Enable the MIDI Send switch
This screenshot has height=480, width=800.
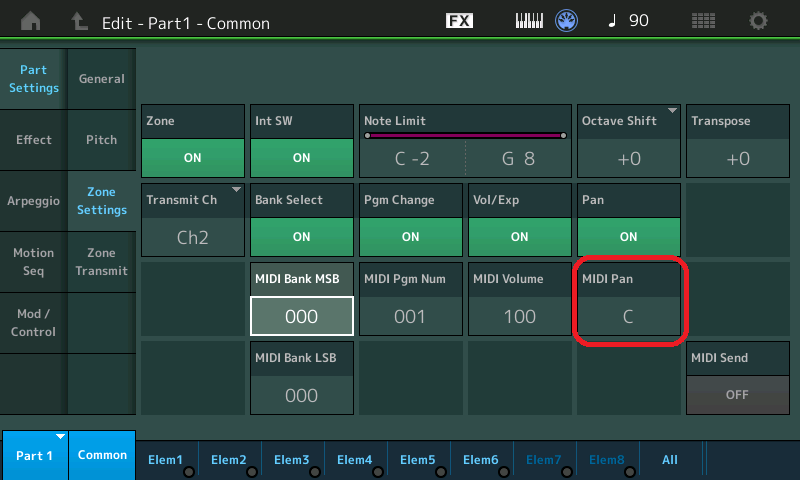pos(736,394)
